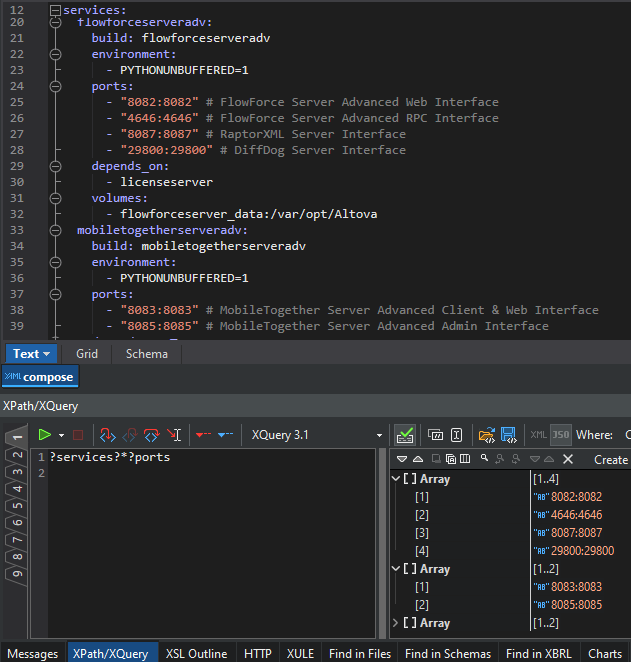Open an expression file with the folder icon
Viewport: 631px width, 662px height.
click(x=487, y=435)
